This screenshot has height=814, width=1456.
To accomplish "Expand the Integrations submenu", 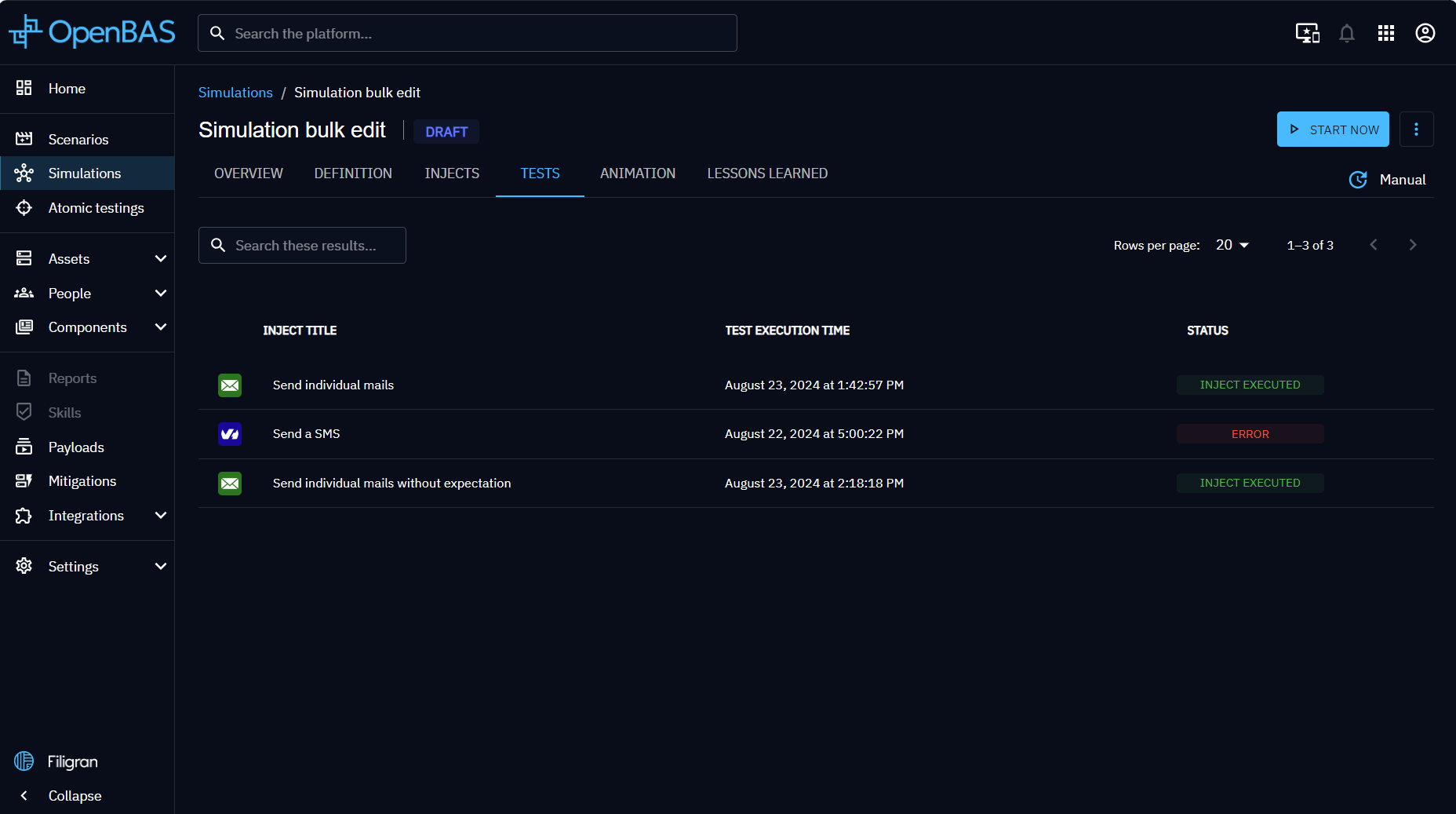I will coord(161,516).
